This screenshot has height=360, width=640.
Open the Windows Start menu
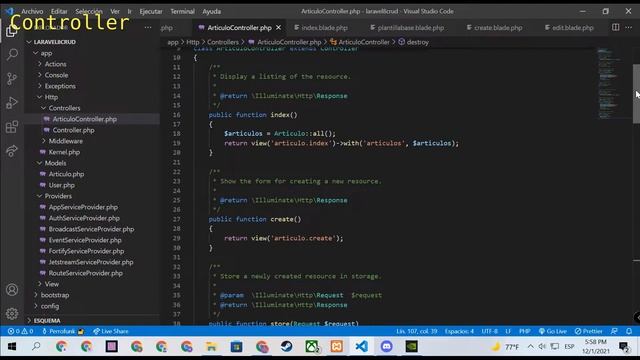point(12,347)
